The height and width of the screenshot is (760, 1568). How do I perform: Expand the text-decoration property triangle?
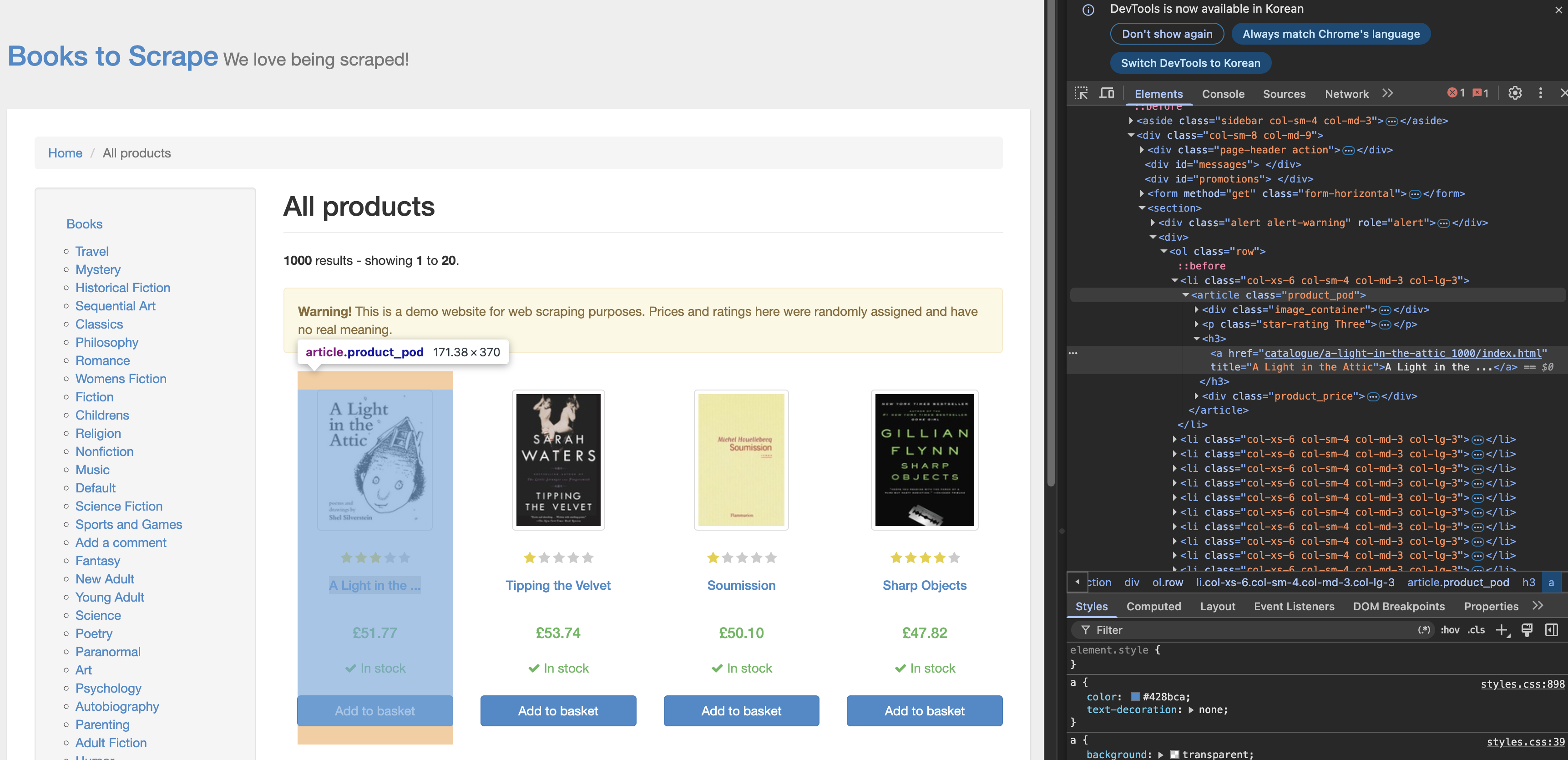click(1191, 710)
